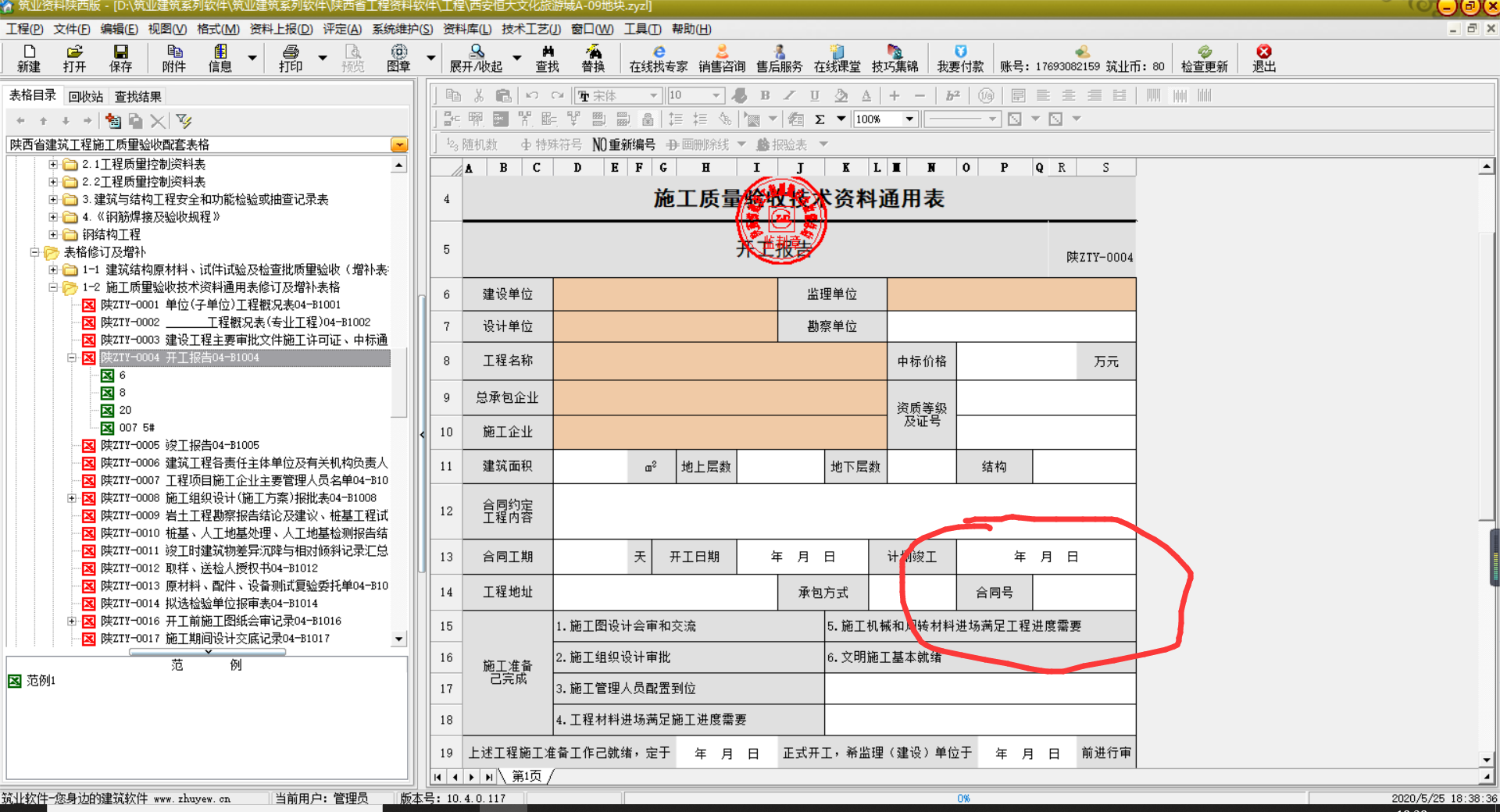Click the Underline formatting icon
Screen dimensions: 1500x812
click(x=815, y=95)
